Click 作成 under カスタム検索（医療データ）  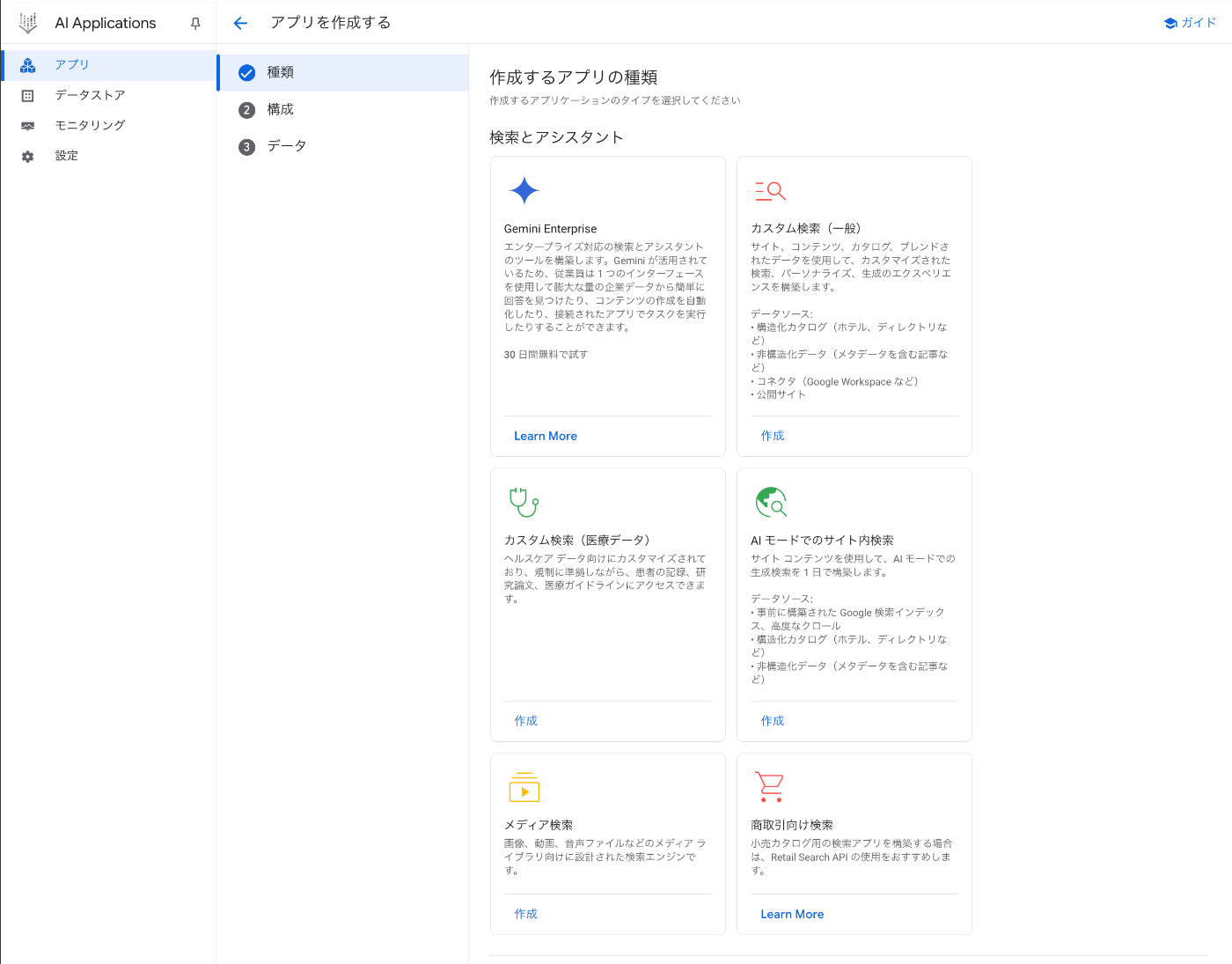(526, 721)
